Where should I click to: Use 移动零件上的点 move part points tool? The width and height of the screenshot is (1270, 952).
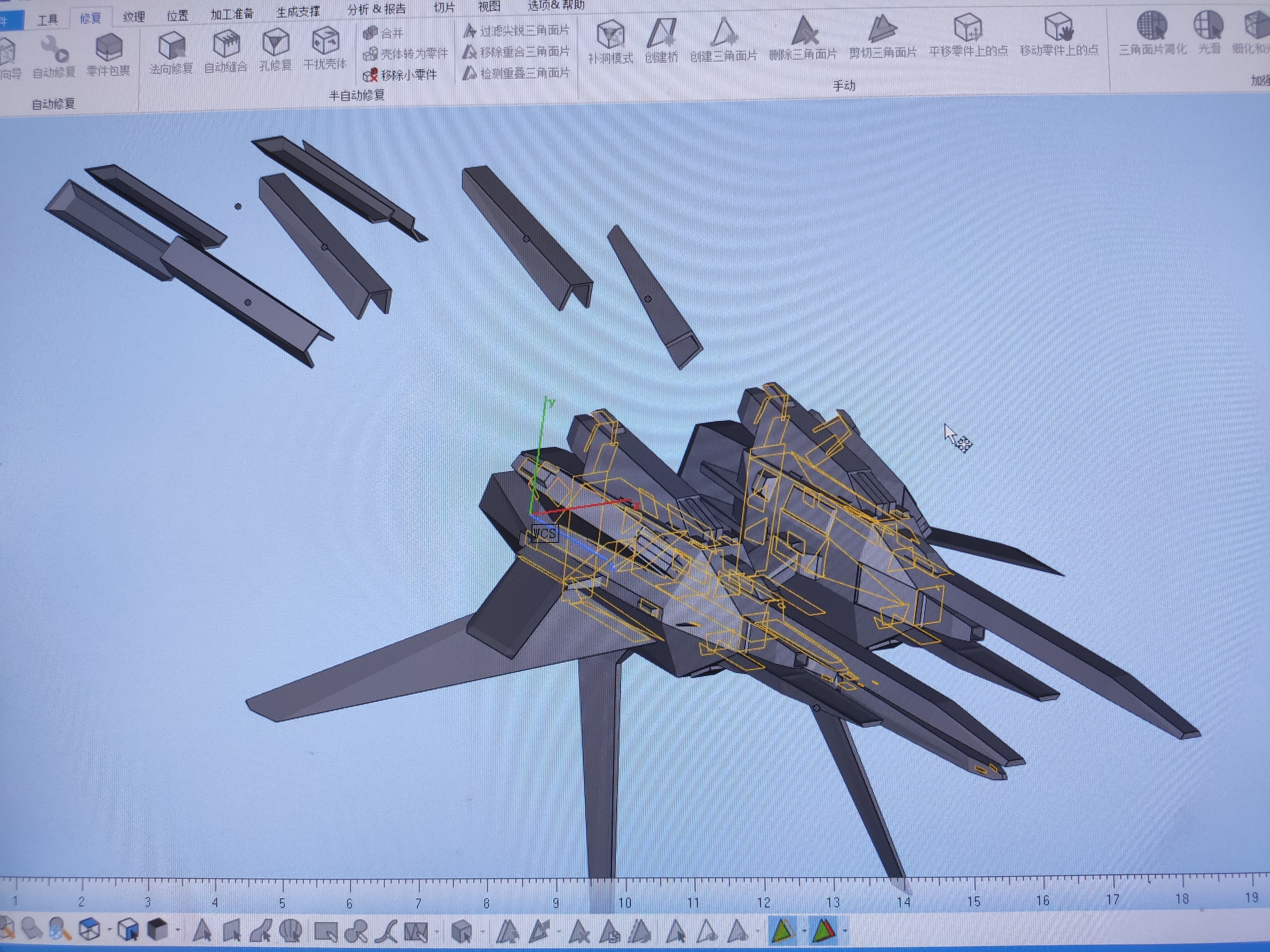[1059, 34]
